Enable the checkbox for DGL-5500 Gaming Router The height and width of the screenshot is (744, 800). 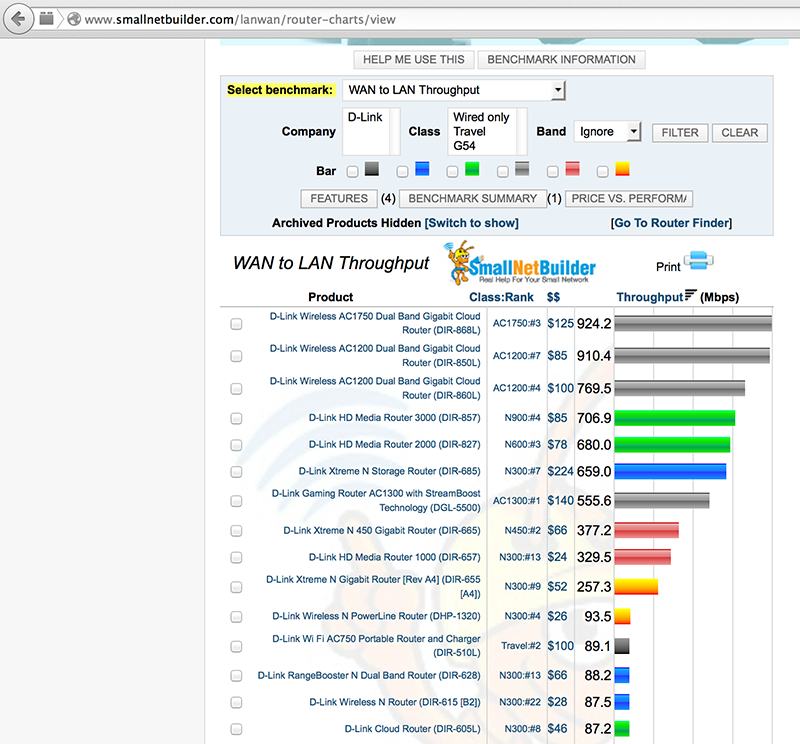[x=236, y=501]
